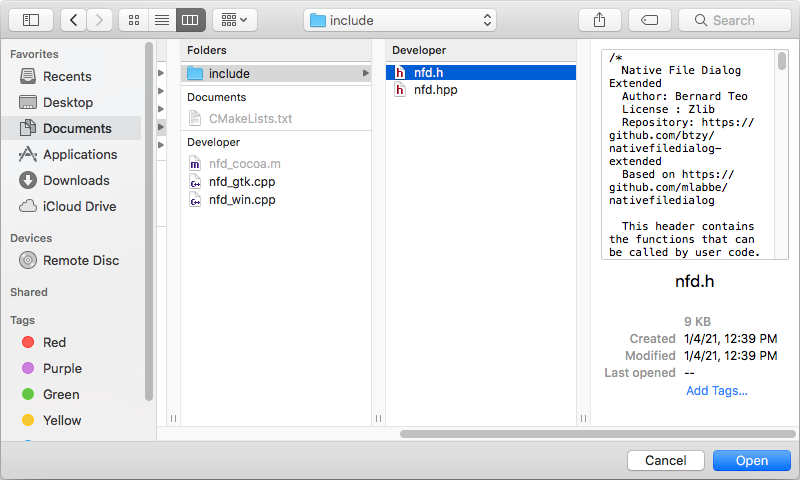Click the back navigation arrow
800x480 pixels.
pyautogui.click(x=74, y=20)
